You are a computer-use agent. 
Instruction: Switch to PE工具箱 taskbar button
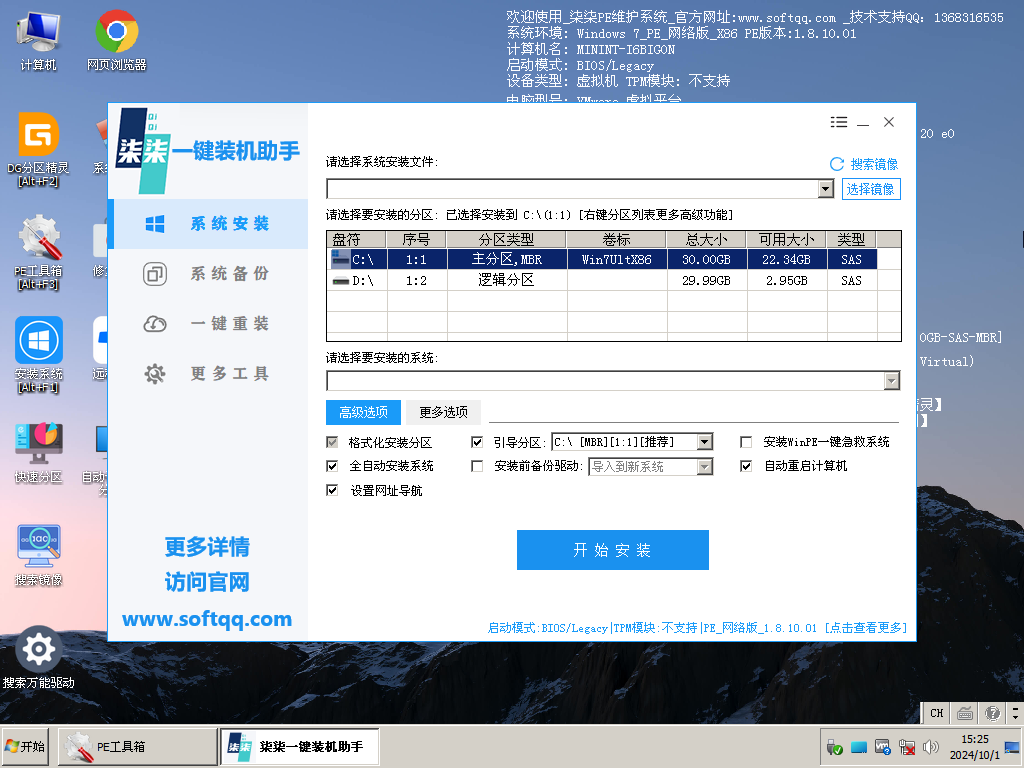pos(138,746)
